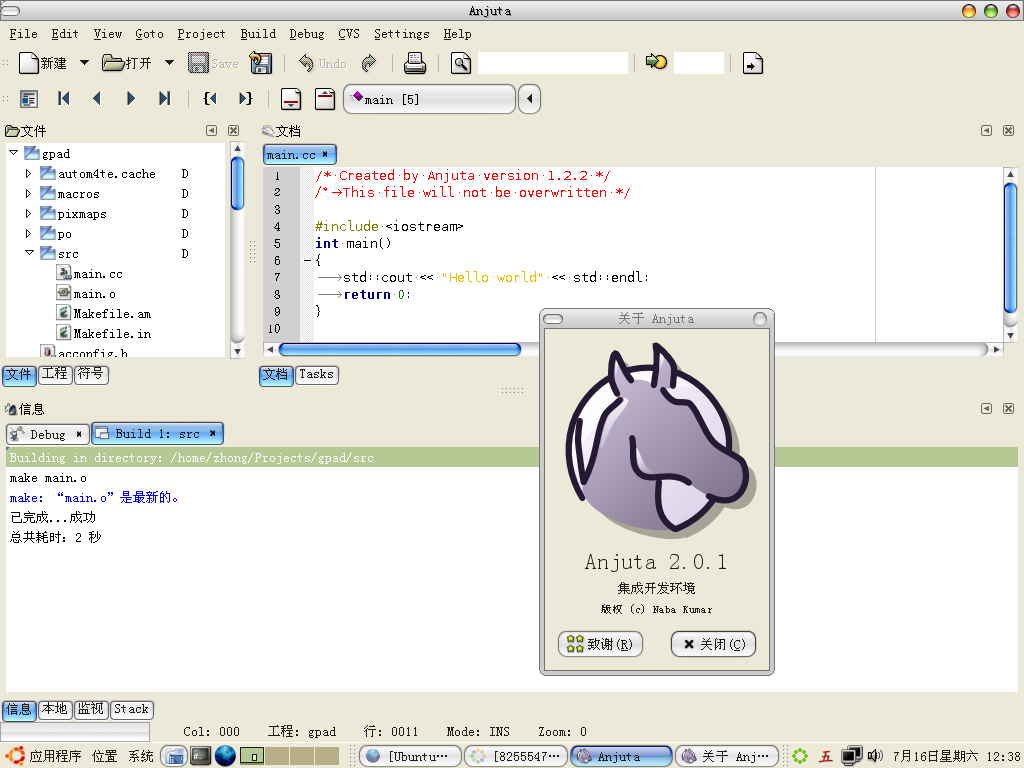Select Makefile.in in file tree

[x=112, y=334]
